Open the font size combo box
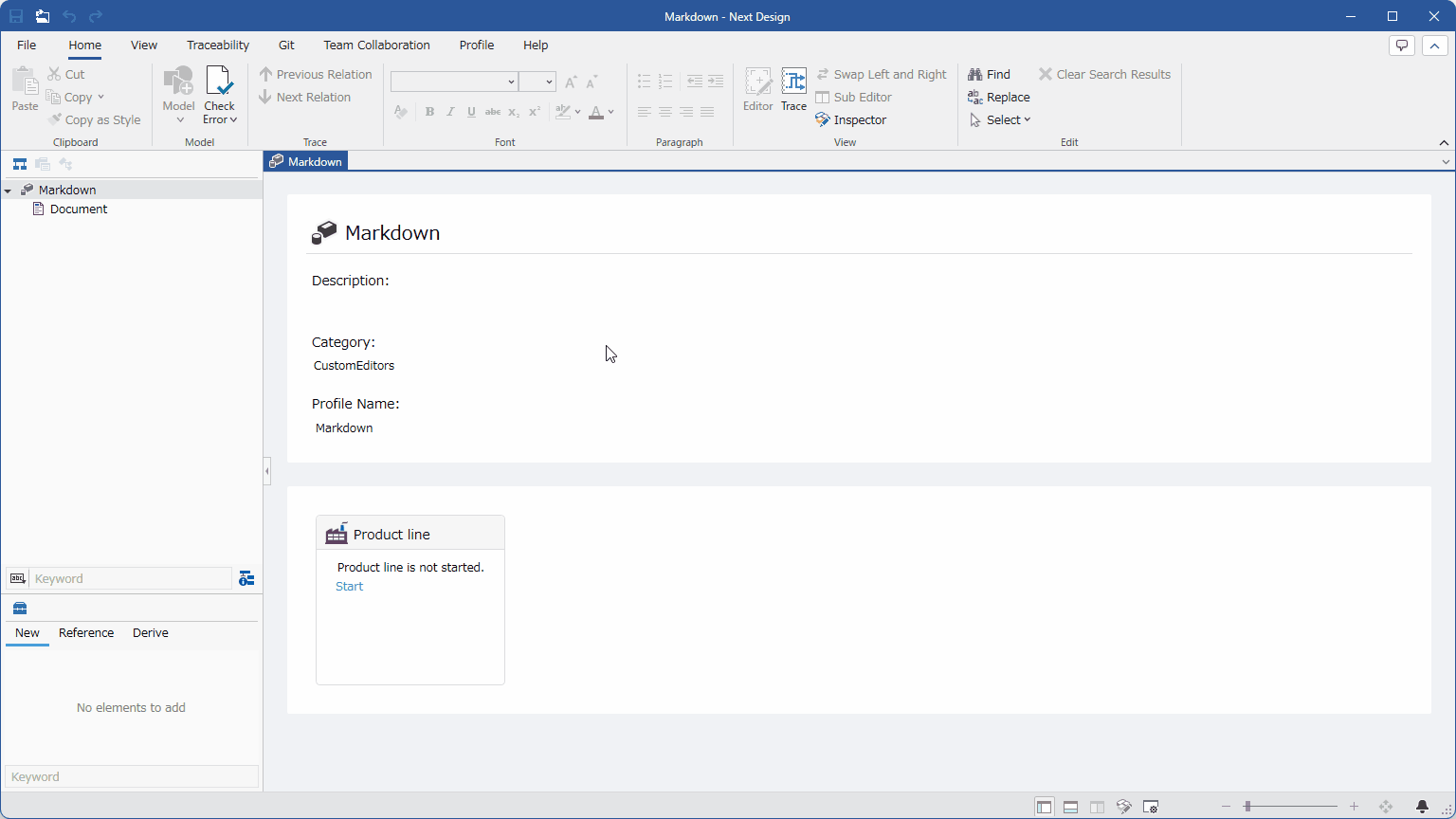 click(x=537, y=82)
